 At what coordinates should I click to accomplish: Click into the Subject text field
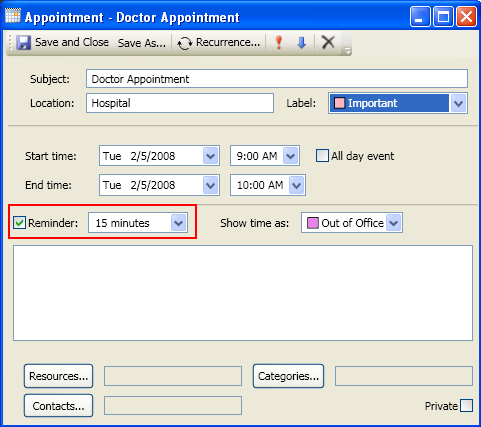(277, 79)
